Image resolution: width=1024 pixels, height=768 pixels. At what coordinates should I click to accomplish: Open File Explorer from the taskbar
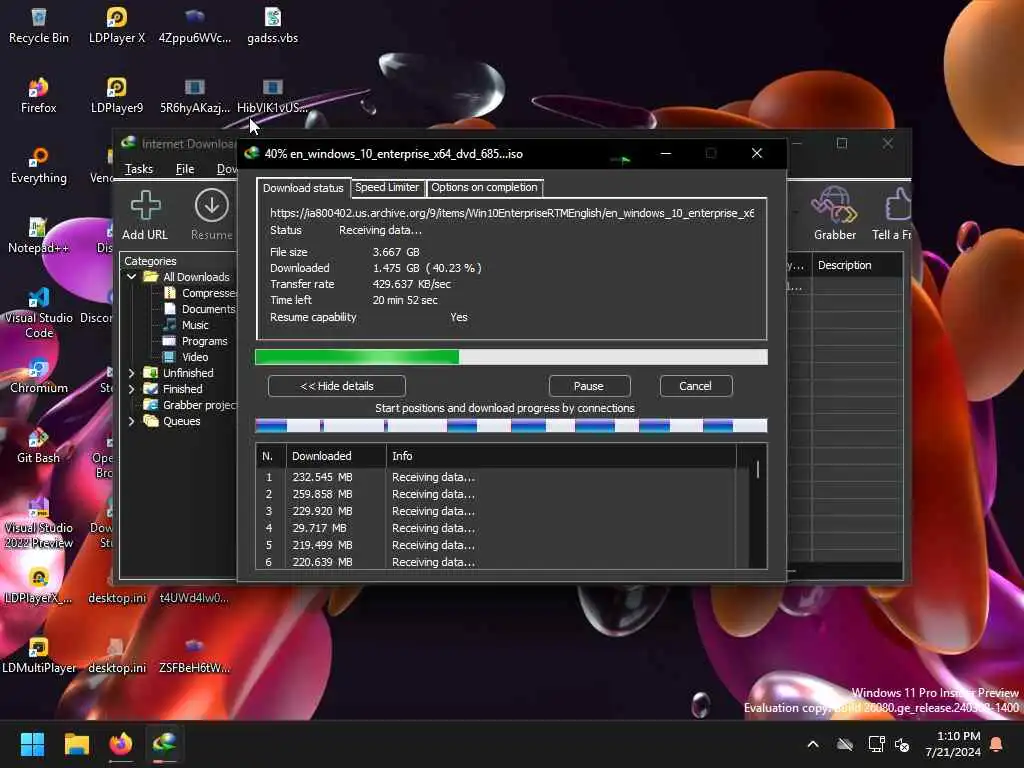pyautogui.click(x=77, y=744)
